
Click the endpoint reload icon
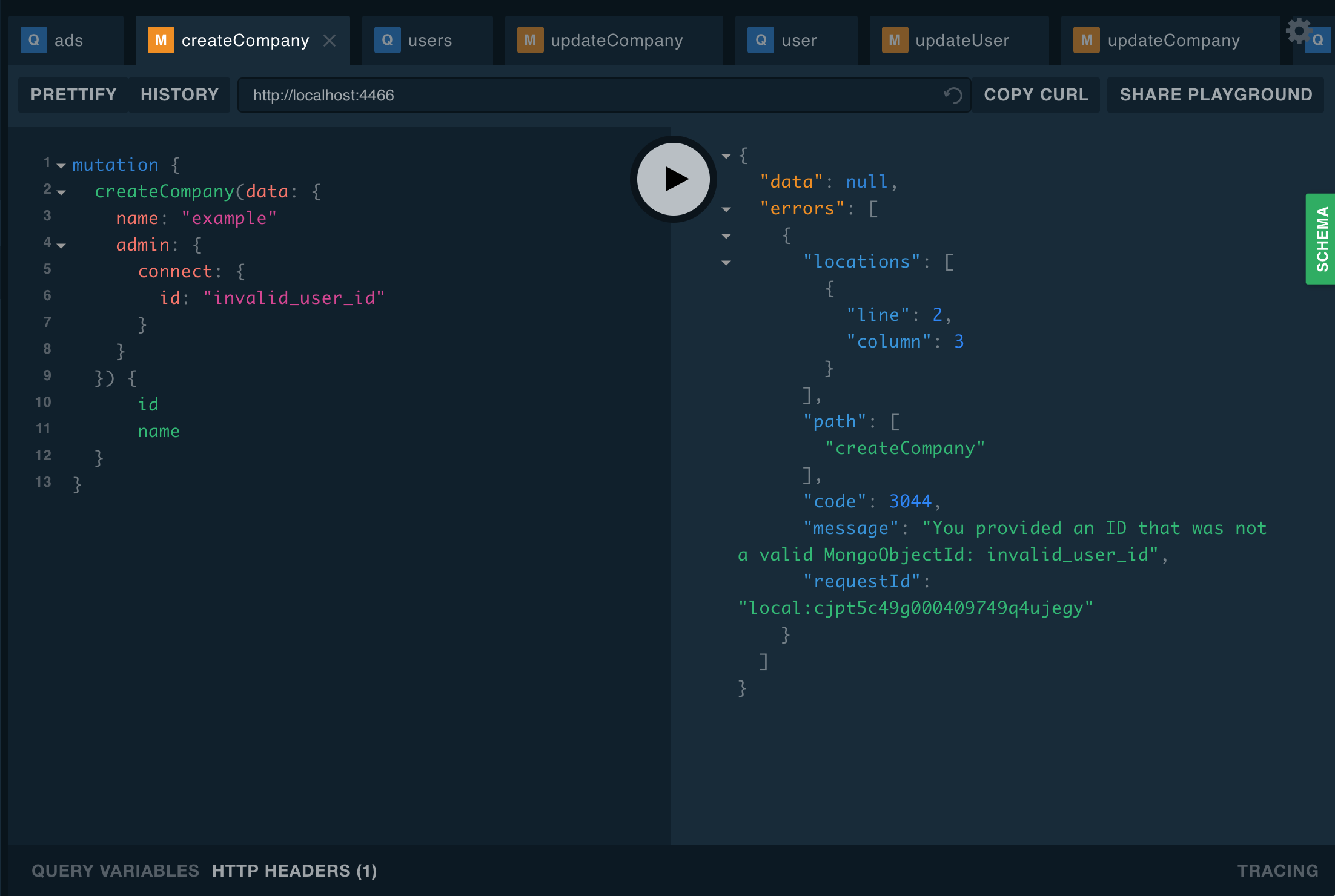(x=952, y=95)
